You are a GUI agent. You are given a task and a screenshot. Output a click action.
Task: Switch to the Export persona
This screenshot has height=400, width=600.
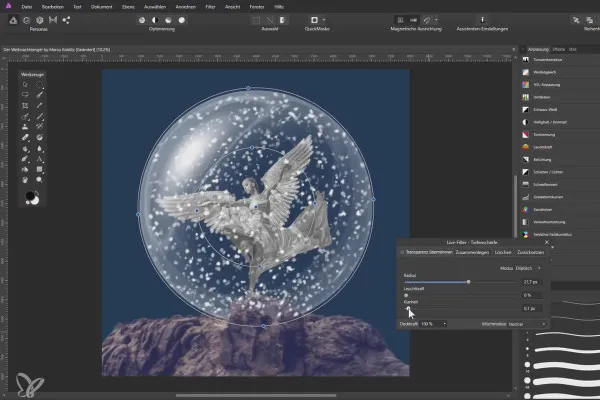[66, 20]
